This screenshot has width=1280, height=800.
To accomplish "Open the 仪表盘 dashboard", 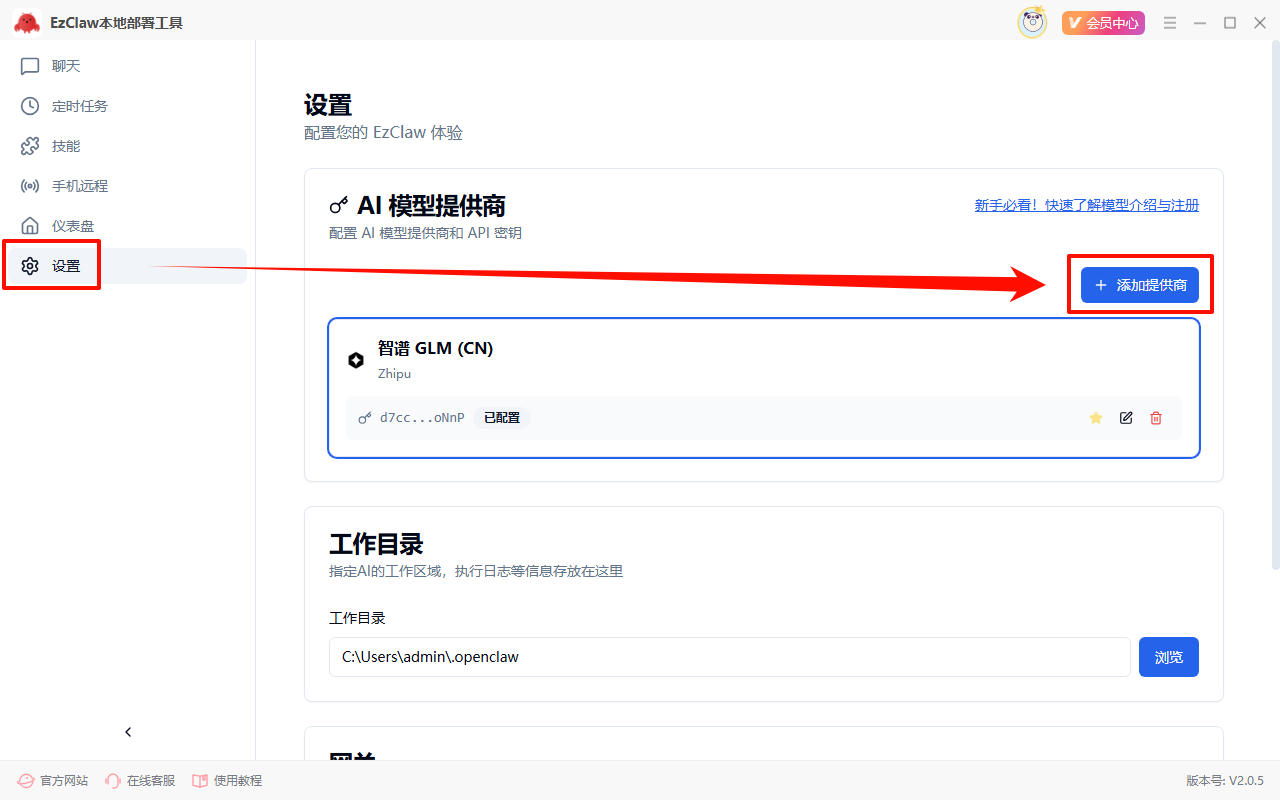I will pos(72,226).
